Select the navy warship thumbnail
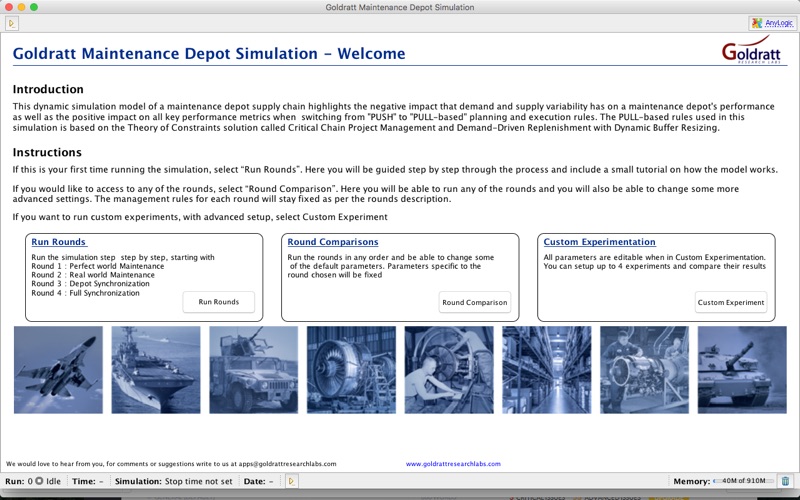800x500 pixels. click(x=156, y=370)
